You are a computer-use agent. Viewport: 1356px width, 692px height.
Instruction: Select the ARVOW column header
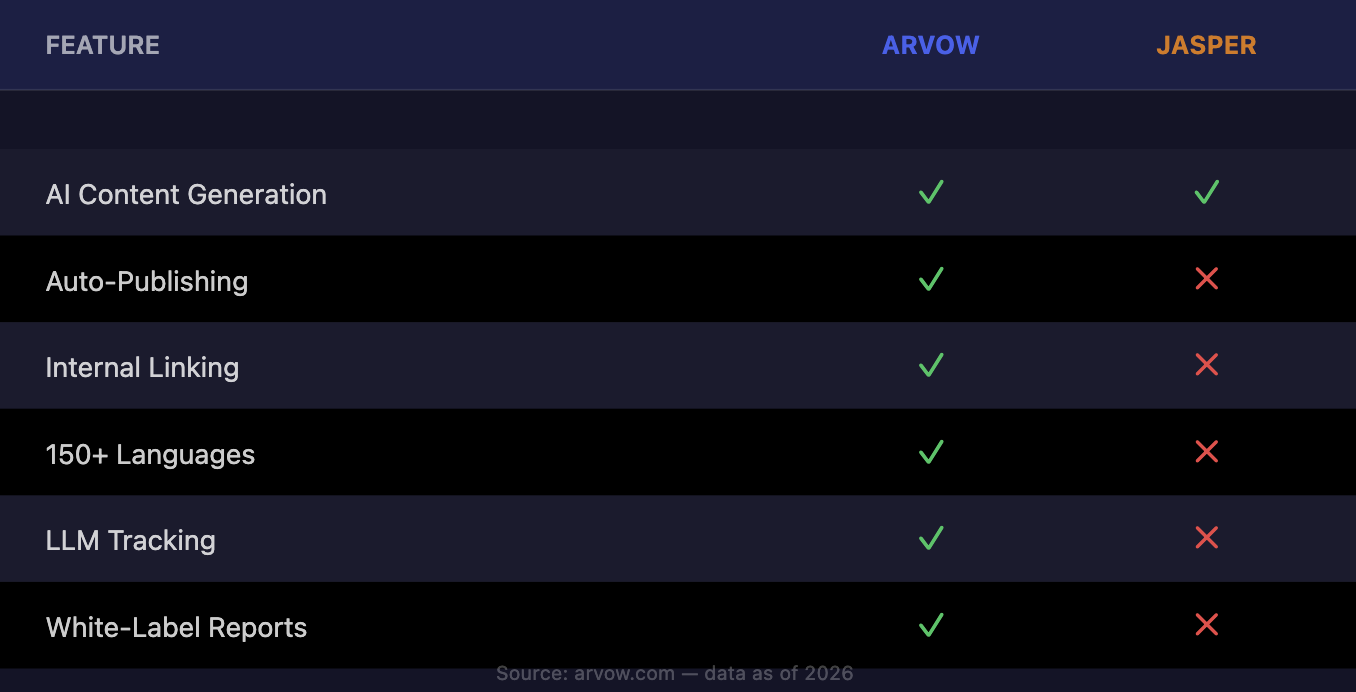coord(930,45)
